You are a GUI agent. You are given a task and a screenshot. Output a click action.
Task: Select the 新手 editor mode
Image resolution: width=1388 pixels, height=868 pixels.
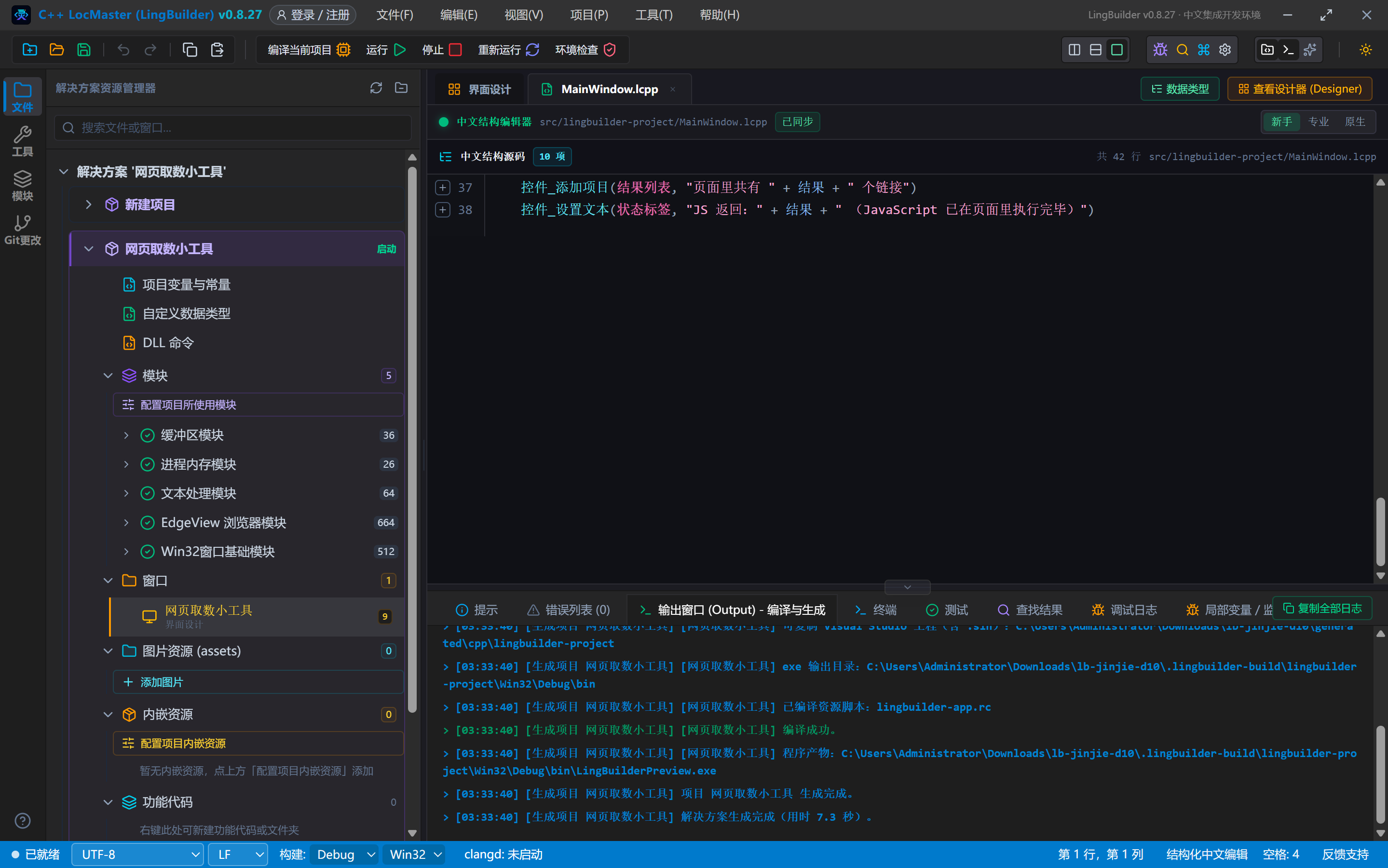1281,122
